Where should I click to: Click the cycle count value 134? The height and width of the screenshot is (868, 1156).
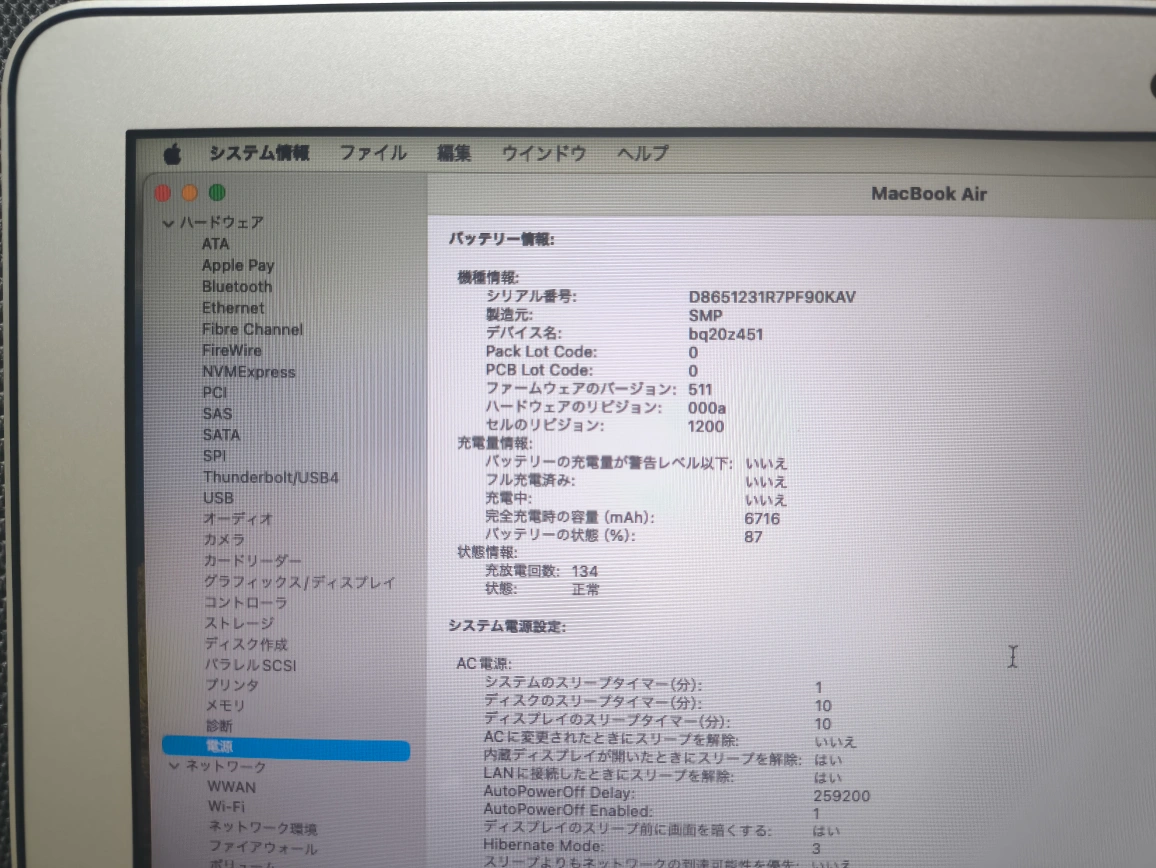[585, 572]
